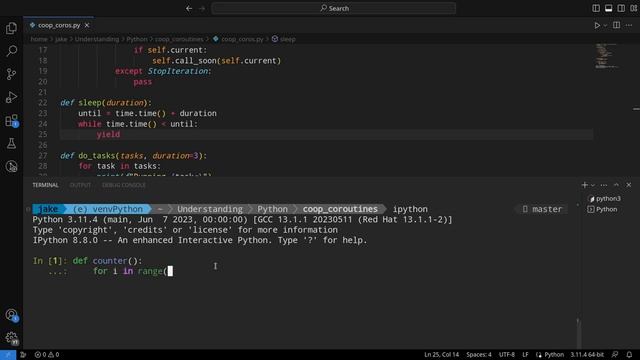The height and width of the screenshot is (360, 640).
Task: Click the 'coop_coroutines' breadcrumb
Action: 179,39
